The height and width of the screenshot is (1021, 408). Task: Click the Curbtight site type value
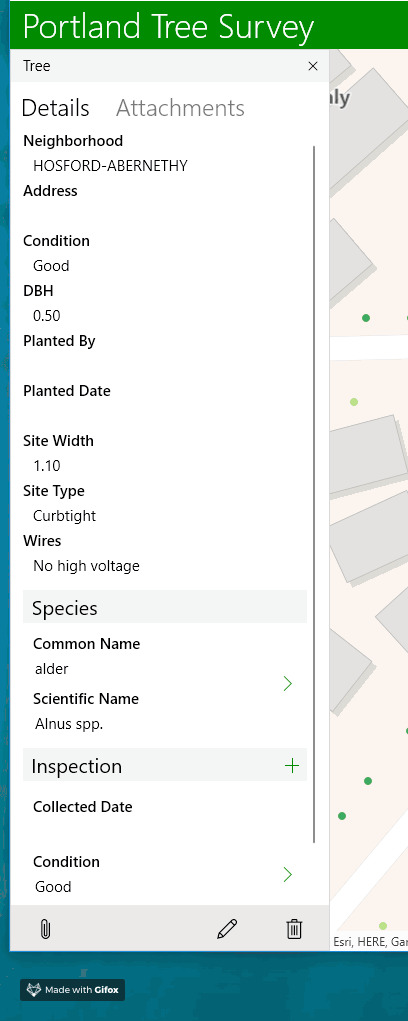point(64,516)
